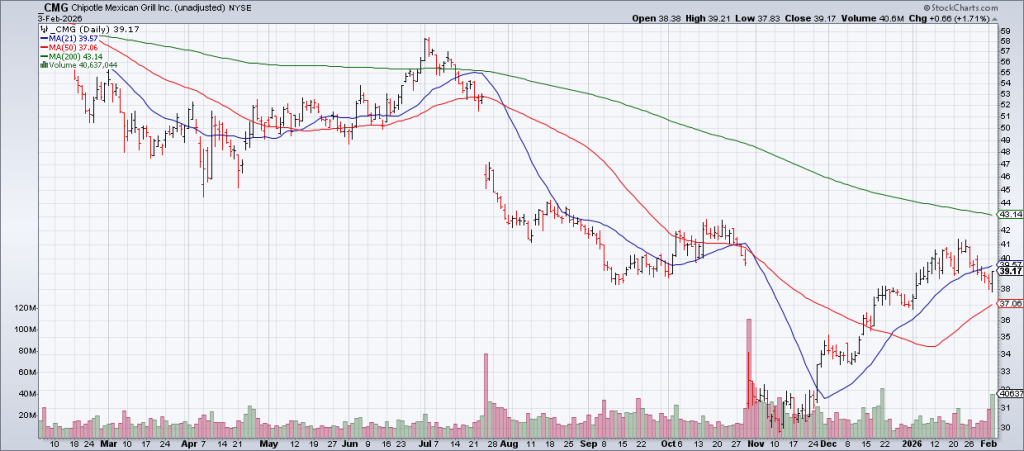
Task: Click the green 43.14 price tag on the right axis
Action: click(x=1009, y=215)
